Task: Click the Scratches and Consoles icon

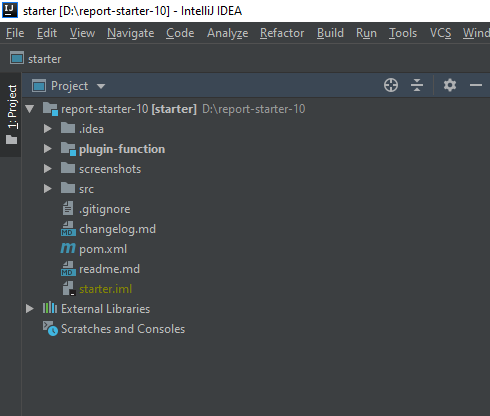Action: [x=50, y=328]
